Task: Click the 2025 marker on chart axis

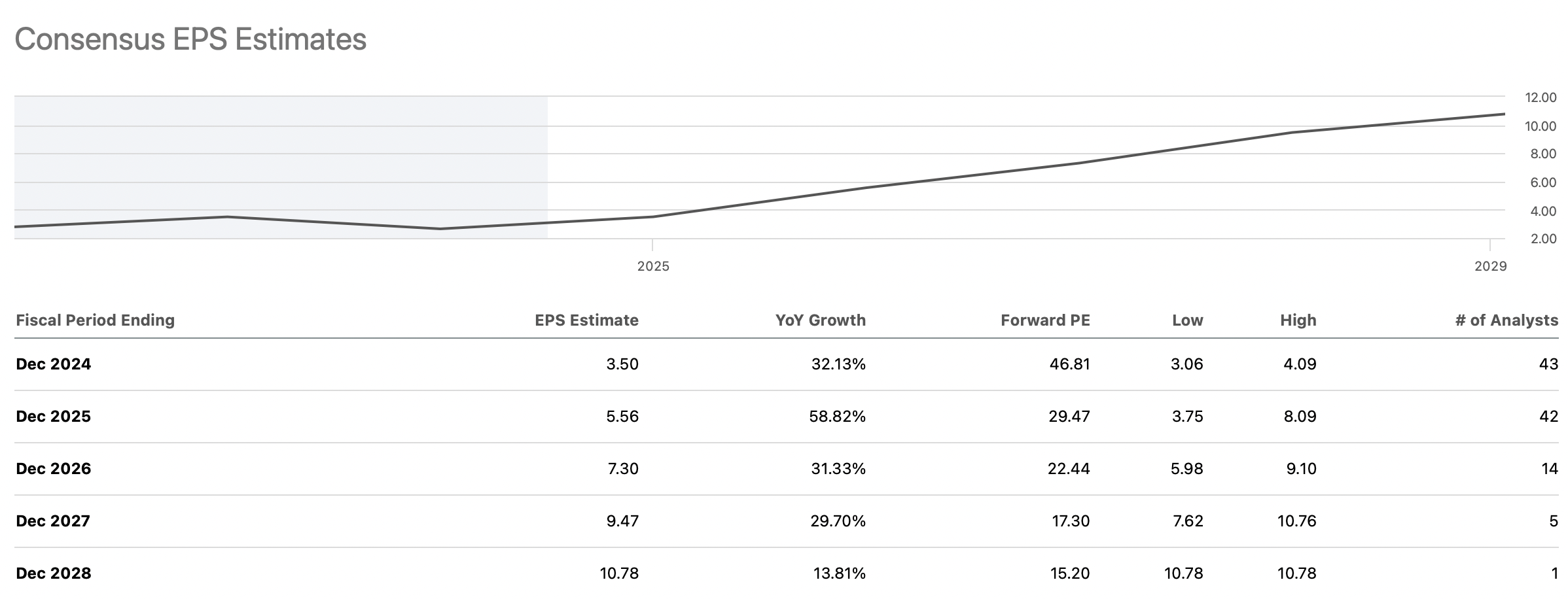Action: [653, 266]
